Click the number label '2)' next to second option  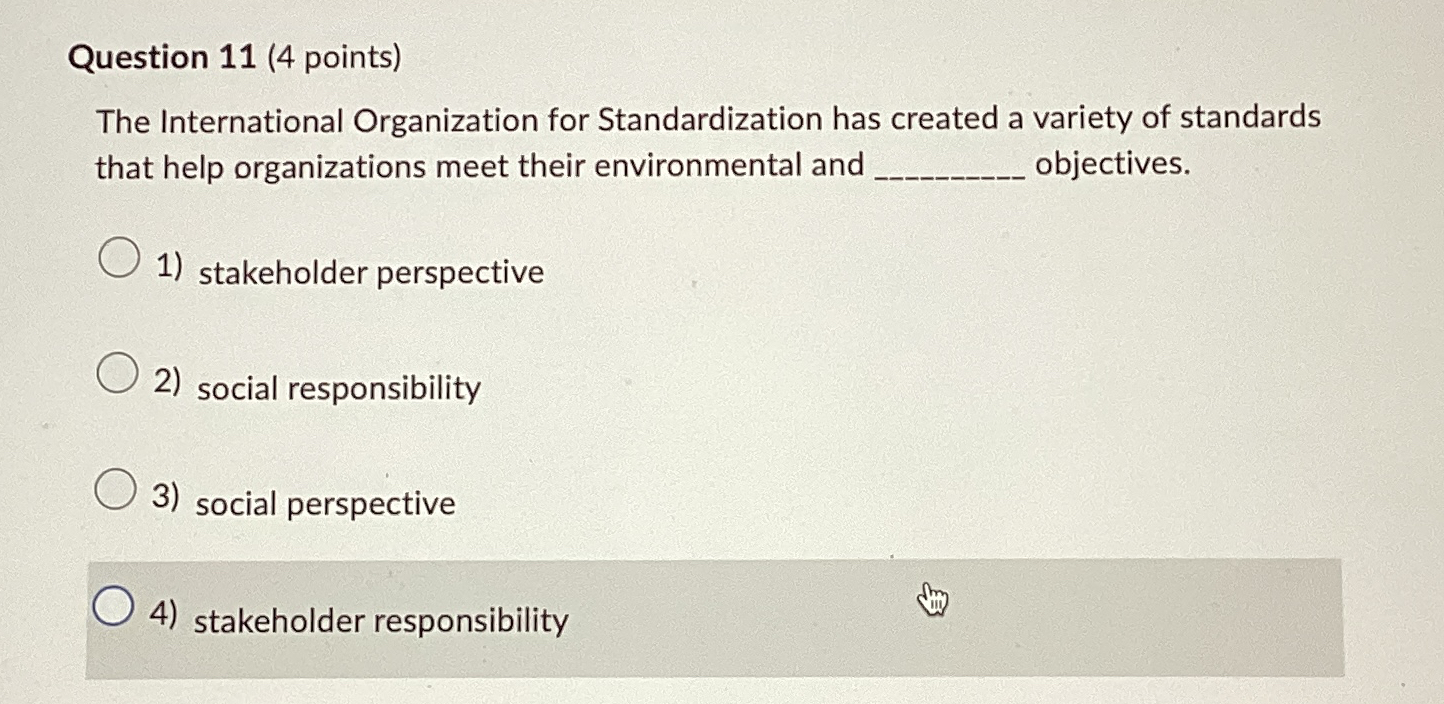pyautogui.click(x=165, y=380)
